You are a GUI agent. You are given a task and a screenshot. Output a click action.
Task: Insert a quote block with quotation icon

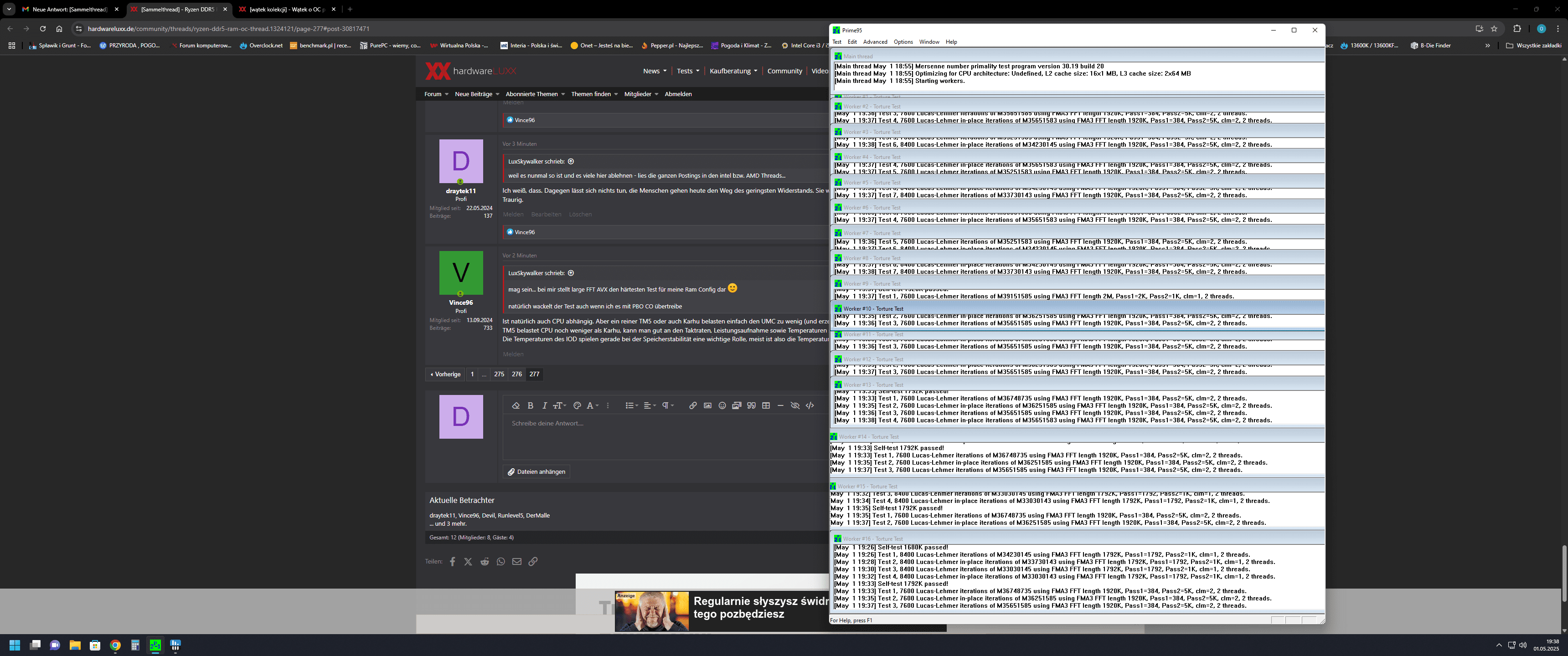point(751,406)
